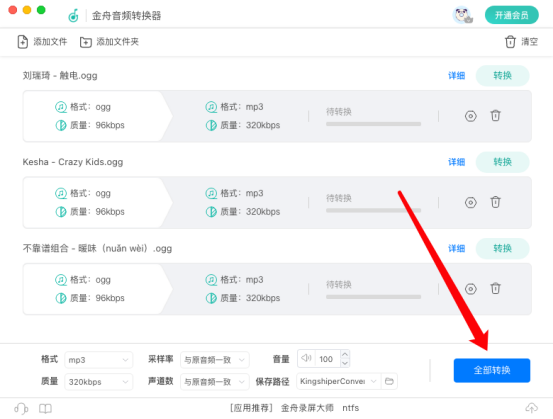Open the book tutorial icon

[45, 408]
